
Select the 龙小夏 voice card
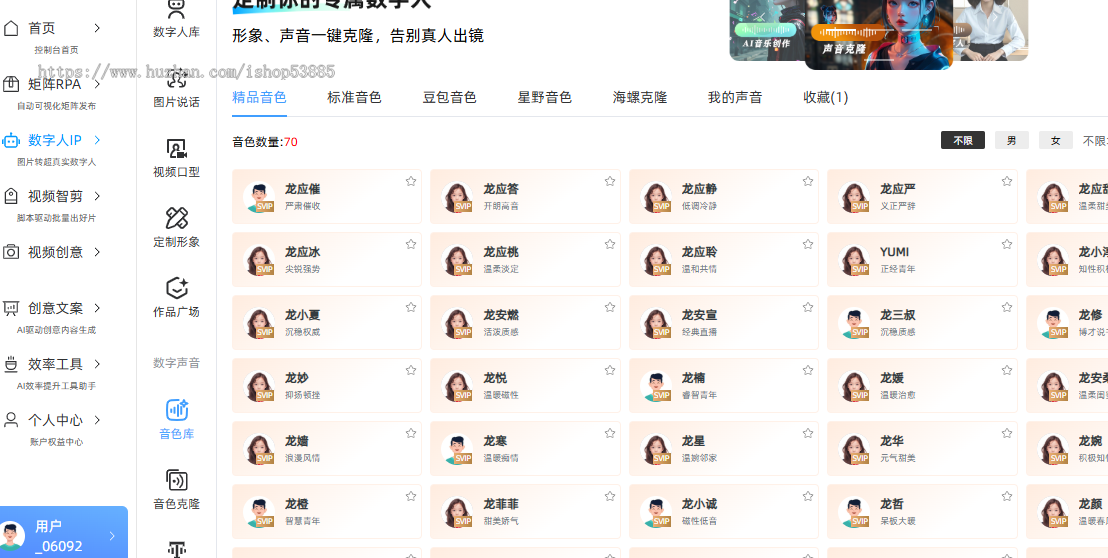326,323
